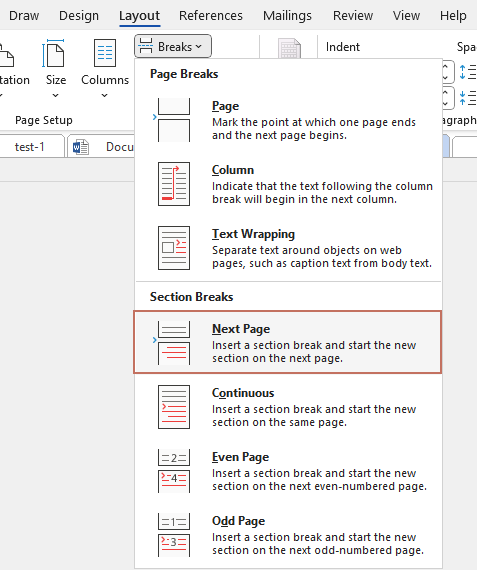Switch to the test-1 document tab
The image size is (477, 570).
[30, 147]
